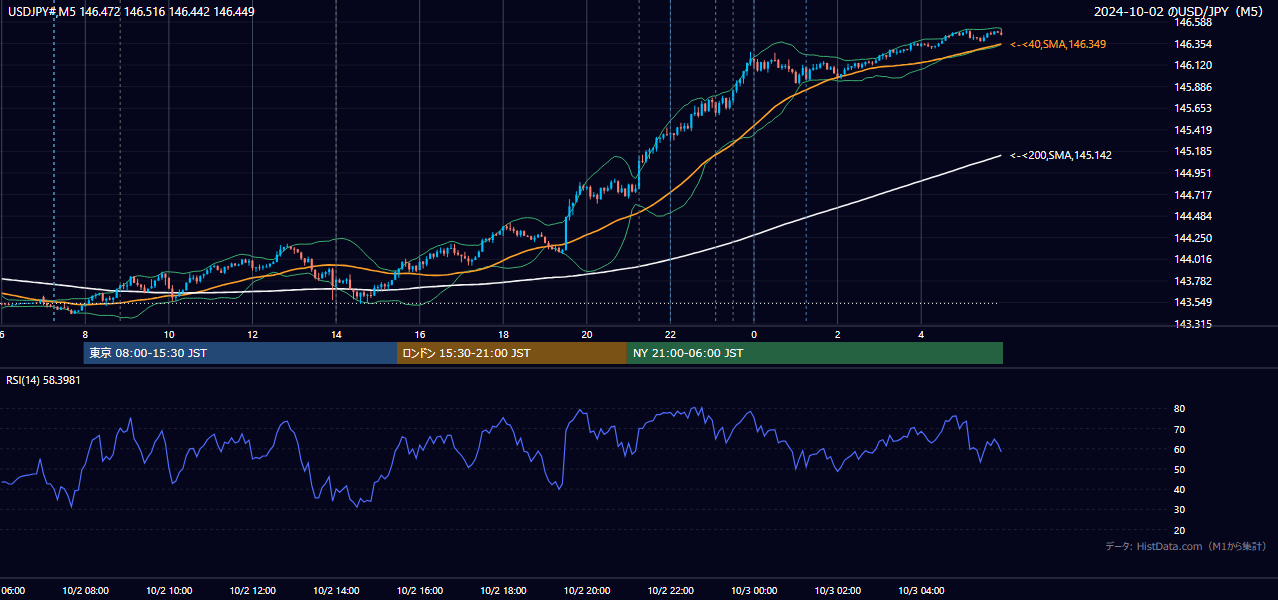Click price axis value 143.315

pos(1193,324)
